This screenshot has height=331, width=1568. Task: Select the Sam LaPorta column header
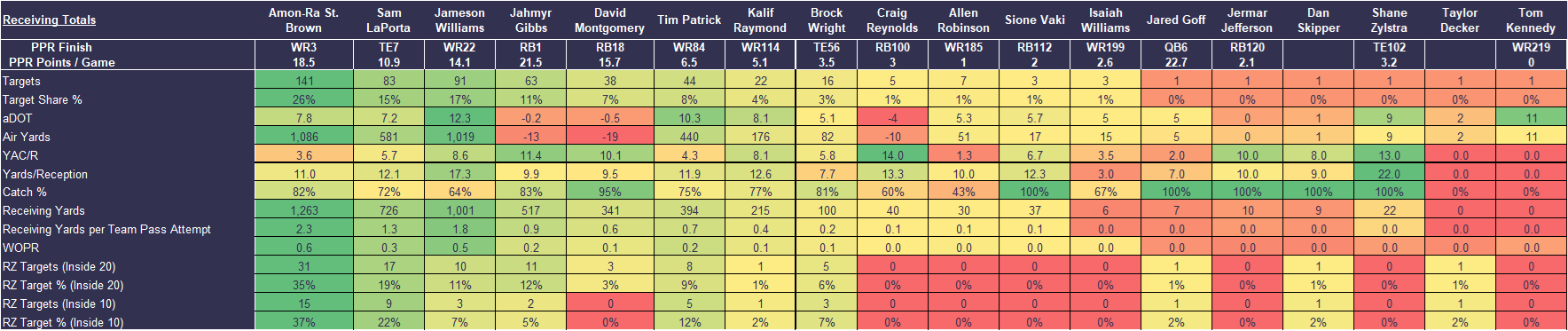coord(388,20)
